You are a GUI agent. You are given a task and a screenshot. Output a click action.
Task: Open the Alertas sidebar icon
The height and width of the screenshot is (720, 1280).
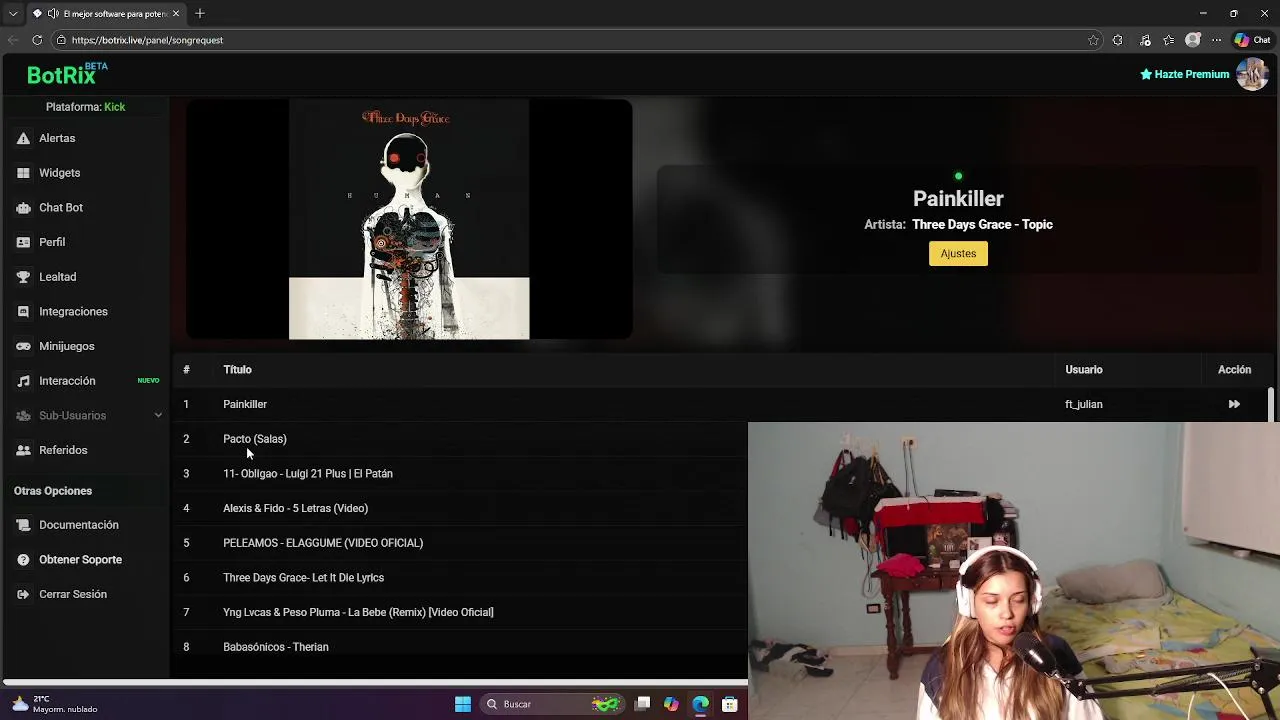23,138
